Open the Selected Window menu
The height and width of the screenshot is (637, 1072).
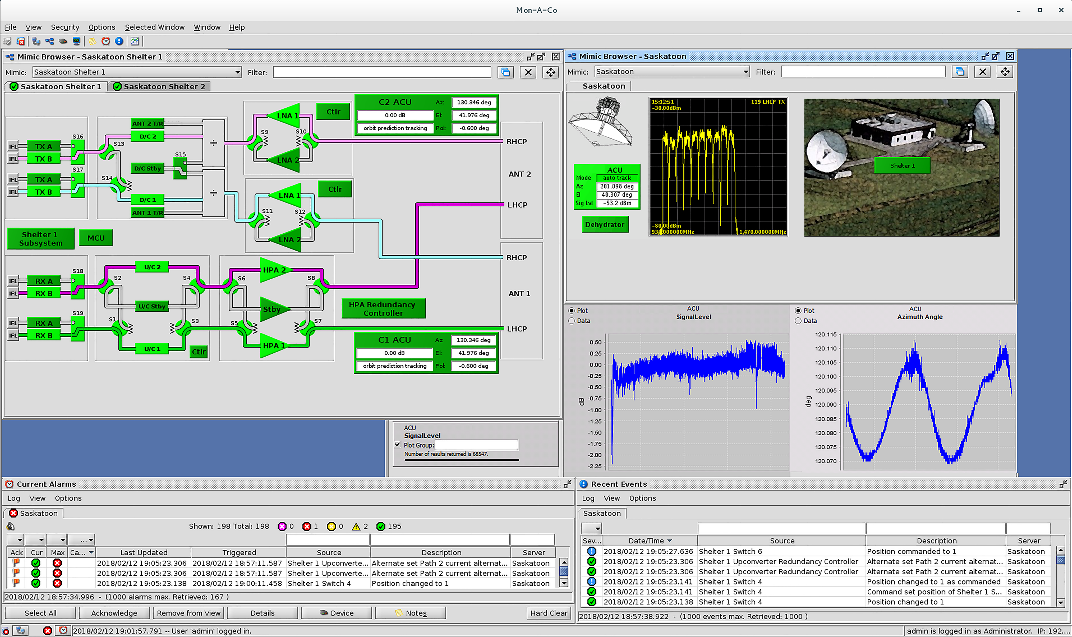pyautogui.click(x=155, y=27)
